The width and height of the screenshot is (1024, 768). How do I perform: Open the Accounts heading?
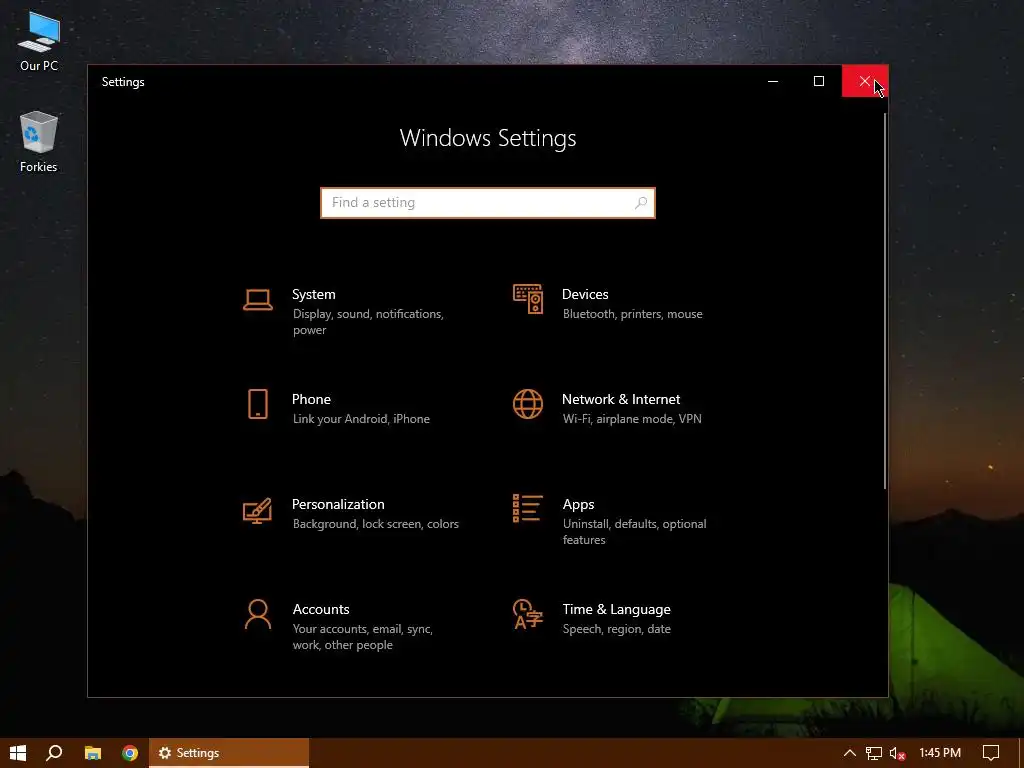pos(321,609)
